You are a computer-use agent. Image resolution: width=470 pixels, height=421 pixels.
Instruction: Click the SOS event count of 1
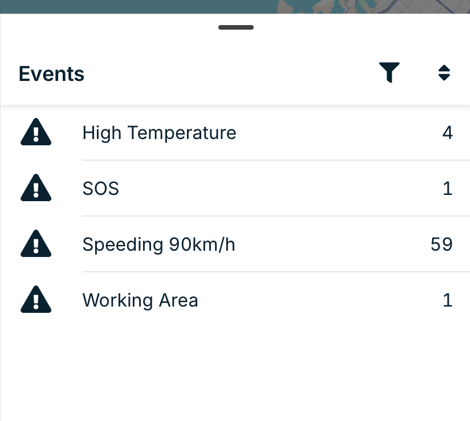(x=448, y=189)
